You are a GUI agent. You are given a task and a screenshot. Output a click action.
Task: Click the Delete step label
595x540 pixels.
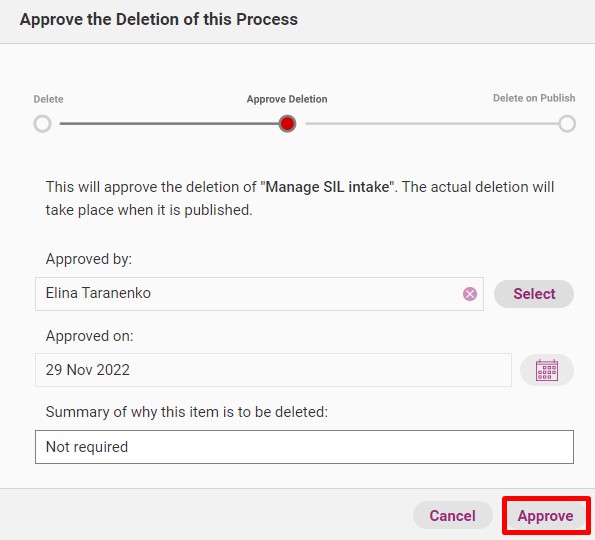coord(48,99)
